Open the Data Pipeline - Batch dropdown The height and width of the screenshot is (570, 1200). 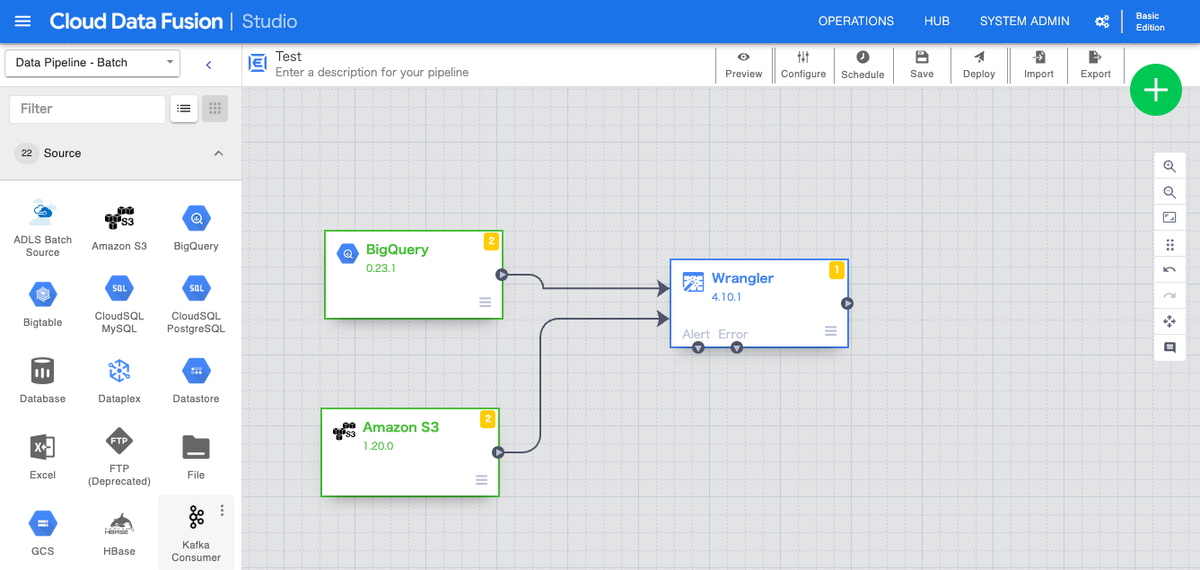click(92, 62)
